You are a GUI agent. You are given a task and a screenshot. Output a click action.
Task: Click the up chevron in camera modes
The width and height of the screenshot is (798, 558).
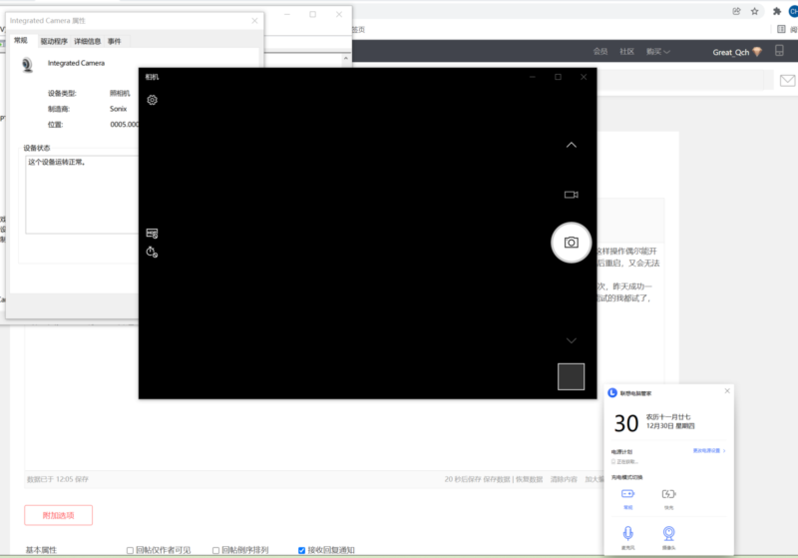tap(571, 145)
